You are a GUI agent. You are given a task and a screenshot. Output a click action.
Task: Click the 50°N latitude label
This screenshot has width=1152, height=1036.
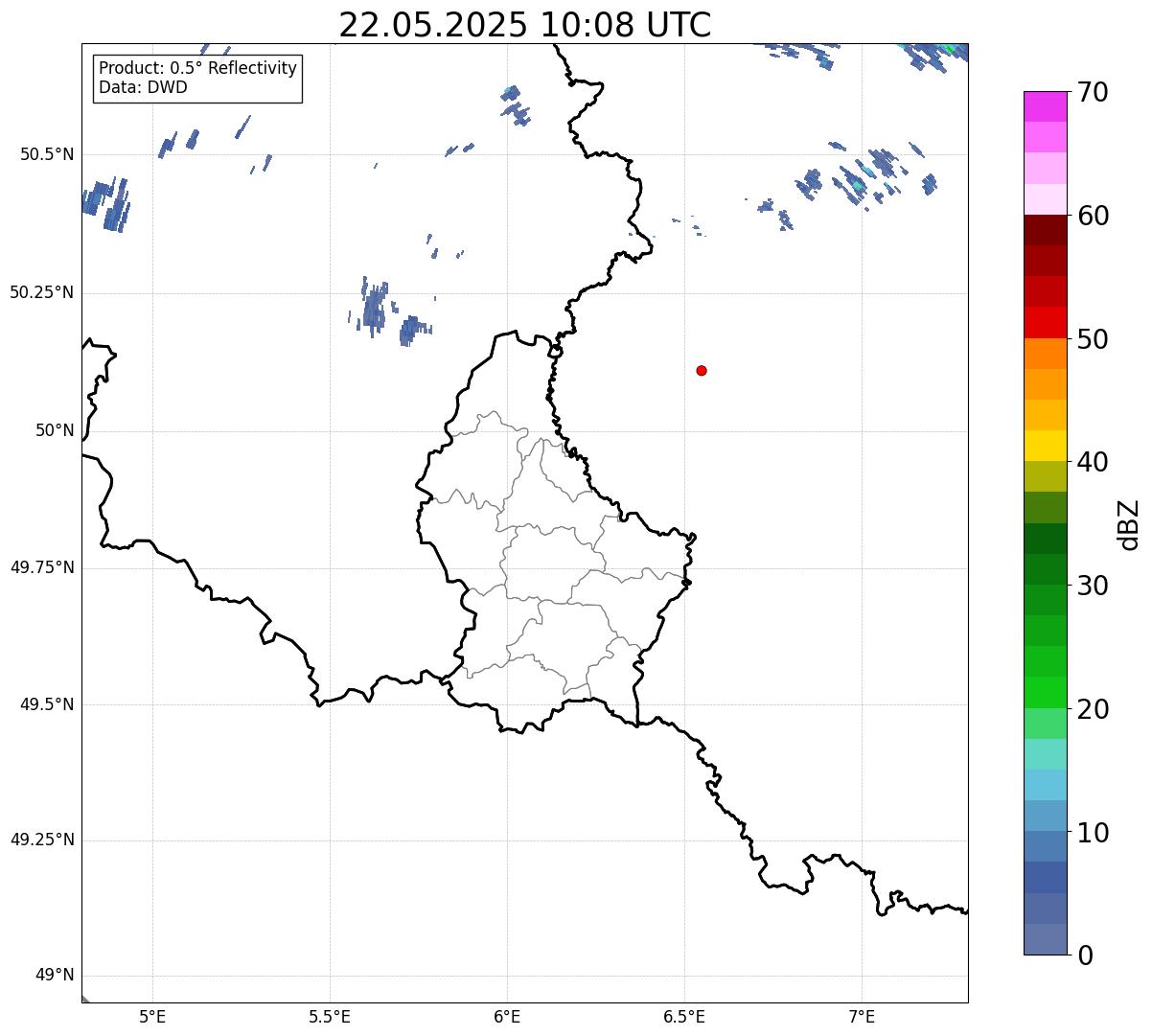55,430
